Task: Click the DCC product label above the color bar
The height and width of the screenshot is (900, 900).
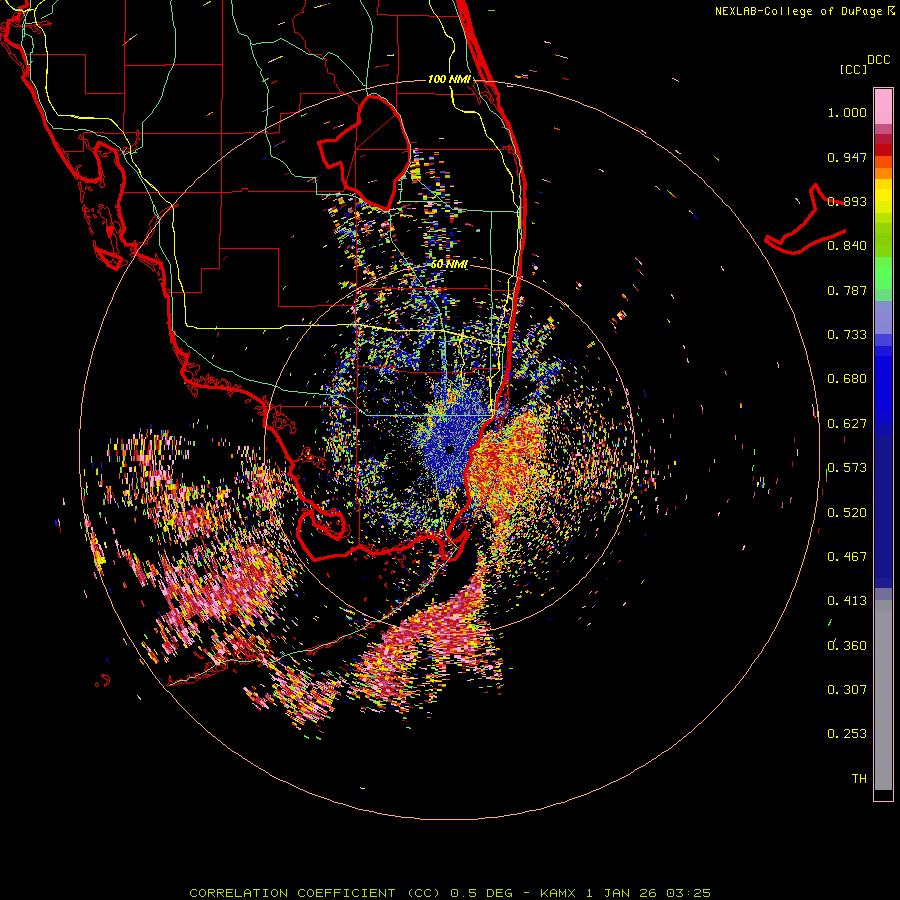Action: [x=879, y=60]
